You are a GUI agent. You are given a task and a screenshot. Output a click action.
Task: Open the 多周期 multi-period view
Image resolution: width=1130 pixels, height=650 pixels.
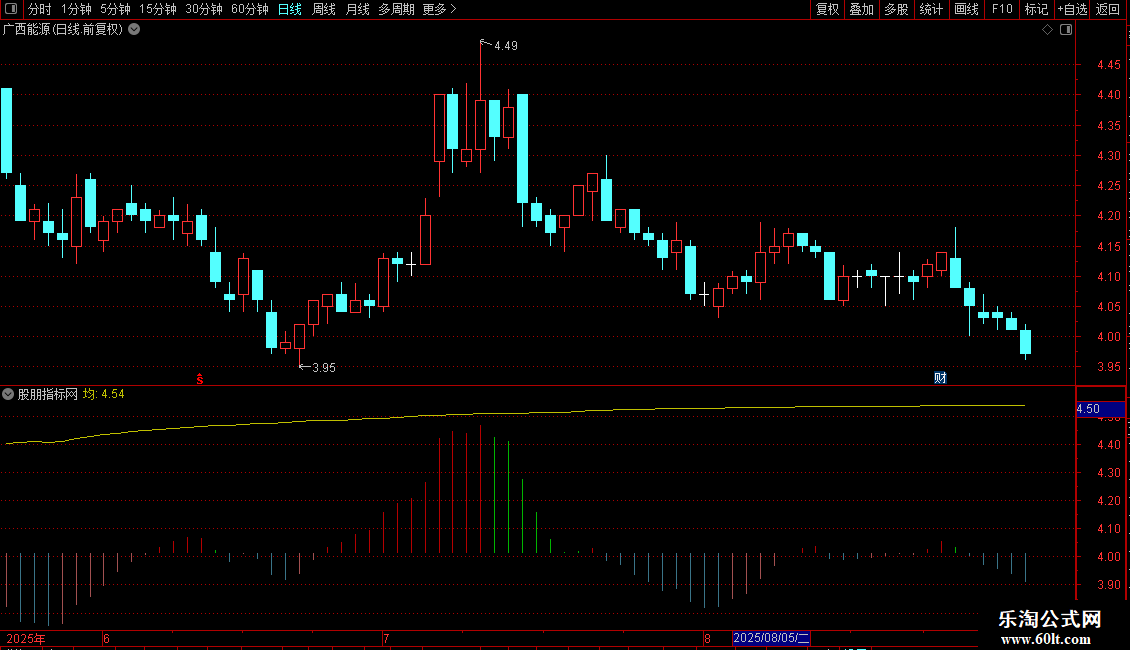click(396, 9)
